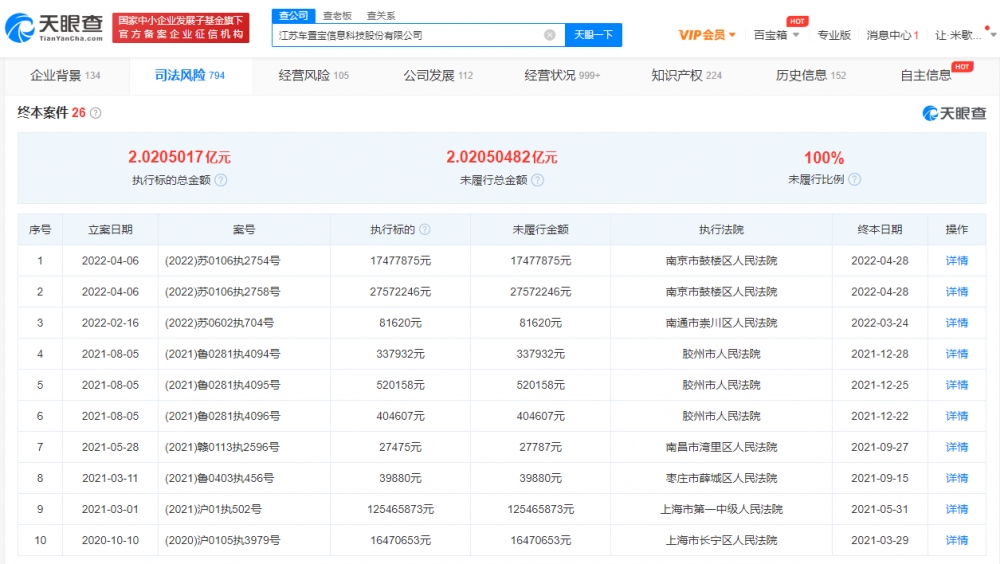Screen dimensions: 1000x564
Task: Open the 消息中心 notifications
Action: pyautogui.click(x=892, y=35)
